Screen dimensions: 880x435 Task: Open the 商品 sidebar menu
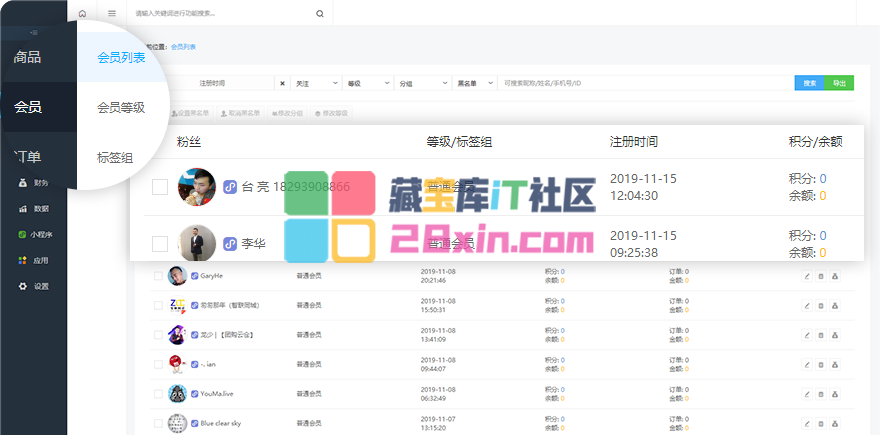pyautogui.click(x=28, y=57)
